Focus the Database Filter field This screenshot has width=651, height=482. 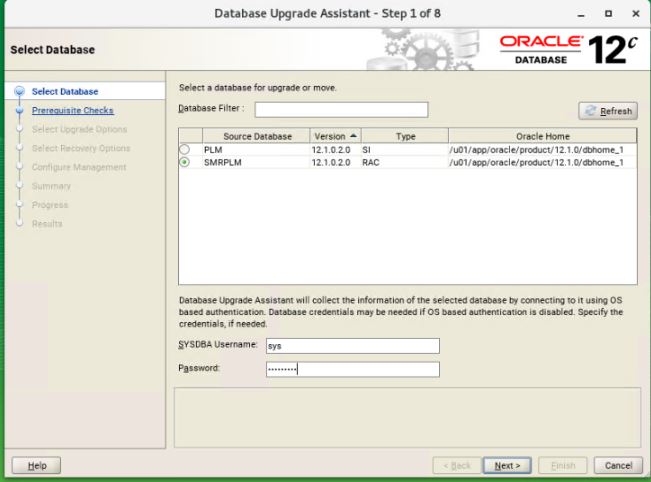[x=341, y=110]
